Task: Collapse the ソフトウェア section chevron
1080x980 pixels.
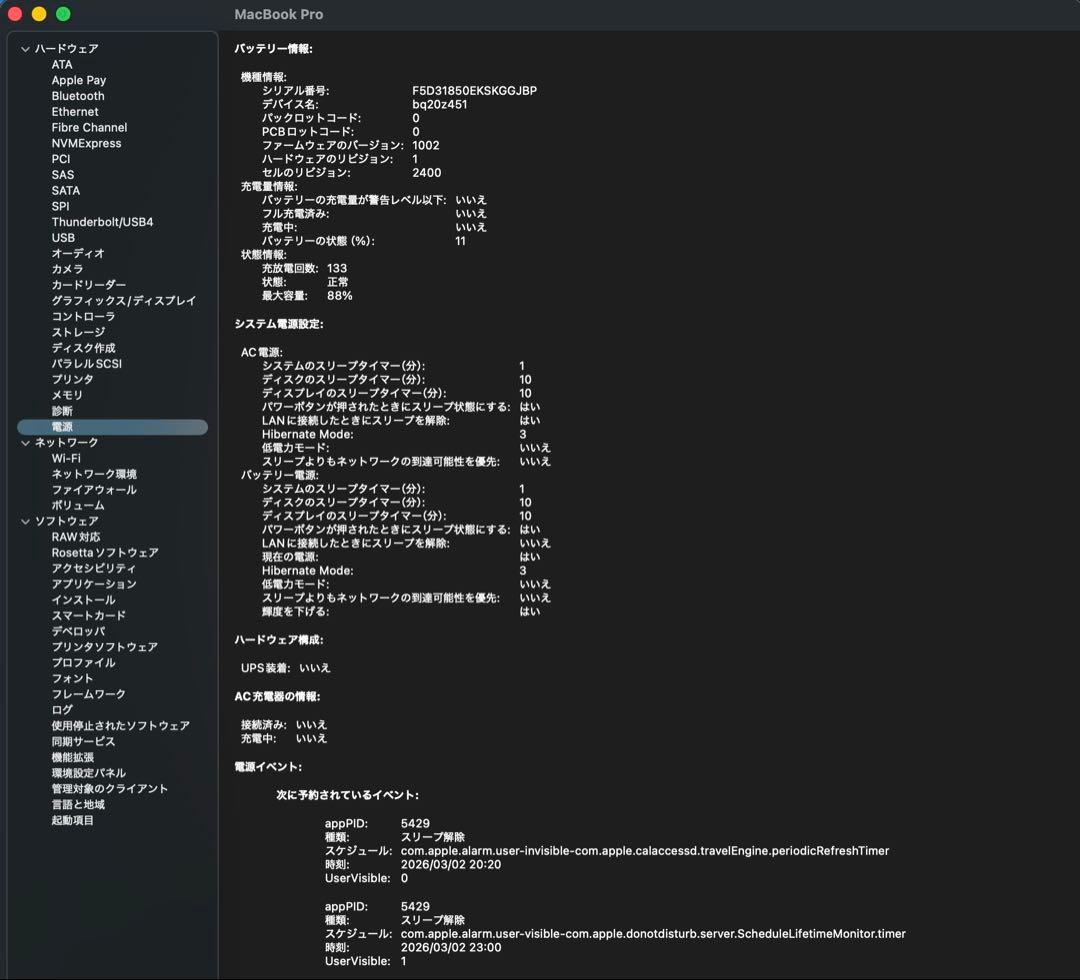Action: (x=25, y=521)
